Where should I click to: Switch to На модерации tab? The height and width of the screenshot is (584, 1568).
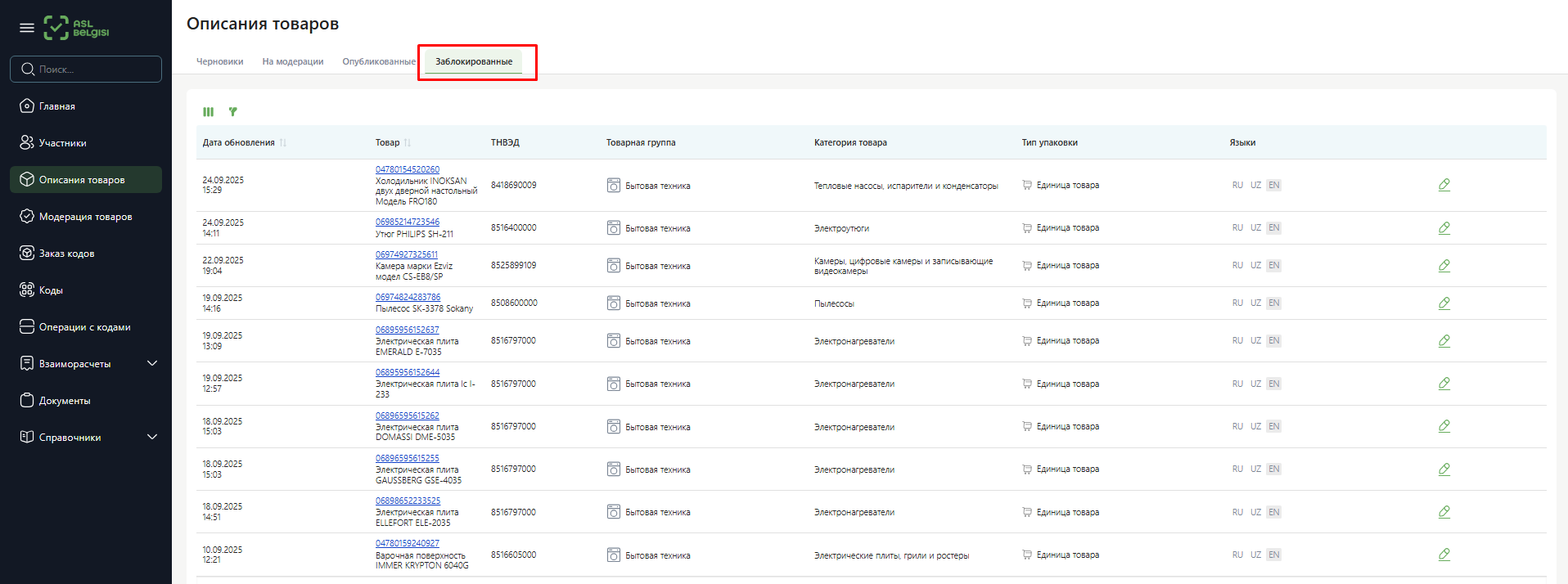(292, 62)
